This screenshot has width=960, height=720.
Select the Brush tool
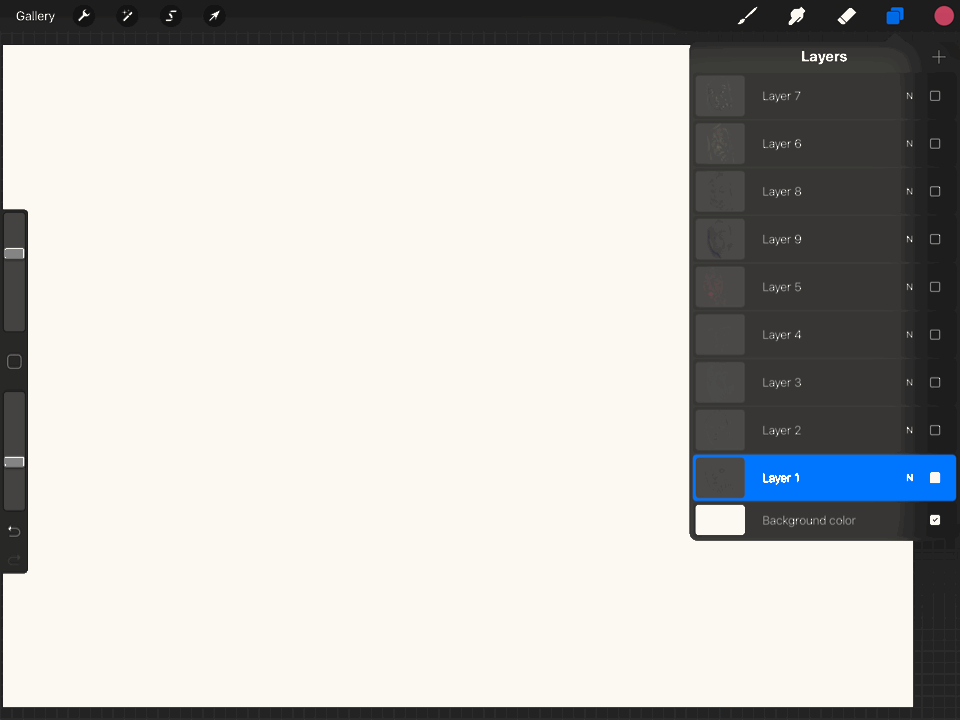[x=747, y=16]
